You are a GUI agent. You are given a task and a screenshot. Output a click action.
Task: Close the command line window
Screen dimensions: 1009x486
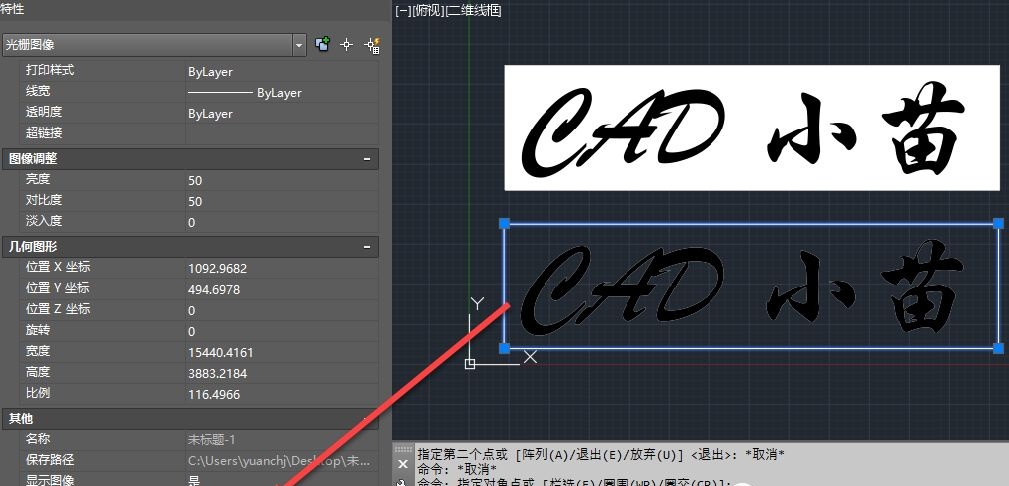tap(402, 464)
